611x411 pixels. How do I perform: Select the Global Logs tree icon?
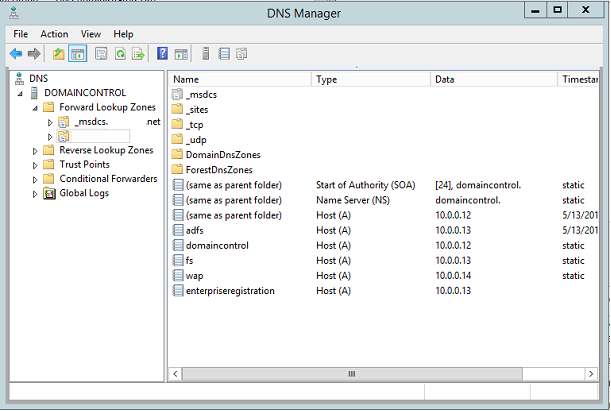pos(48,193)
